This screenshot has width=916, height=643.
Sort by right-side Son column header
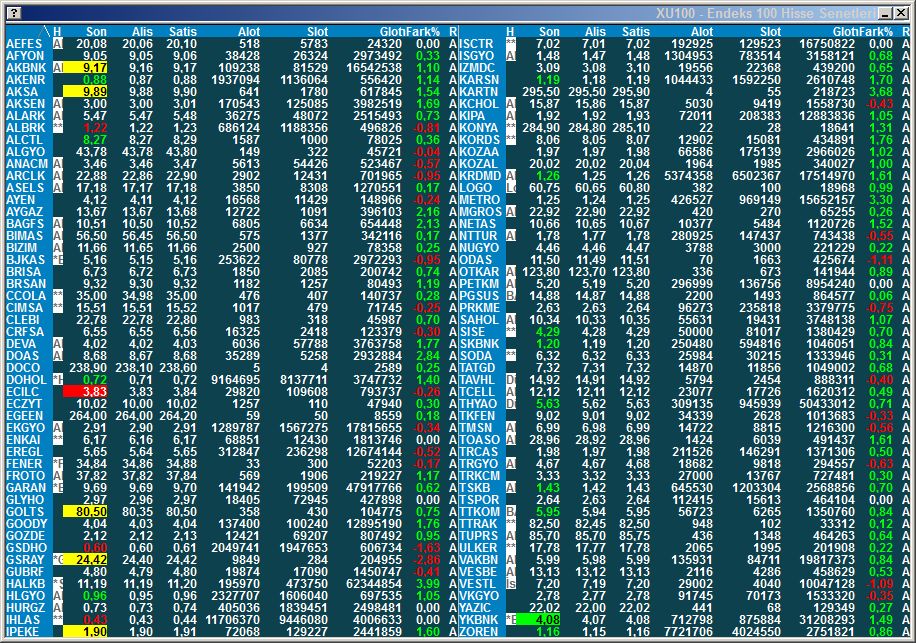(x=549, y=32)
